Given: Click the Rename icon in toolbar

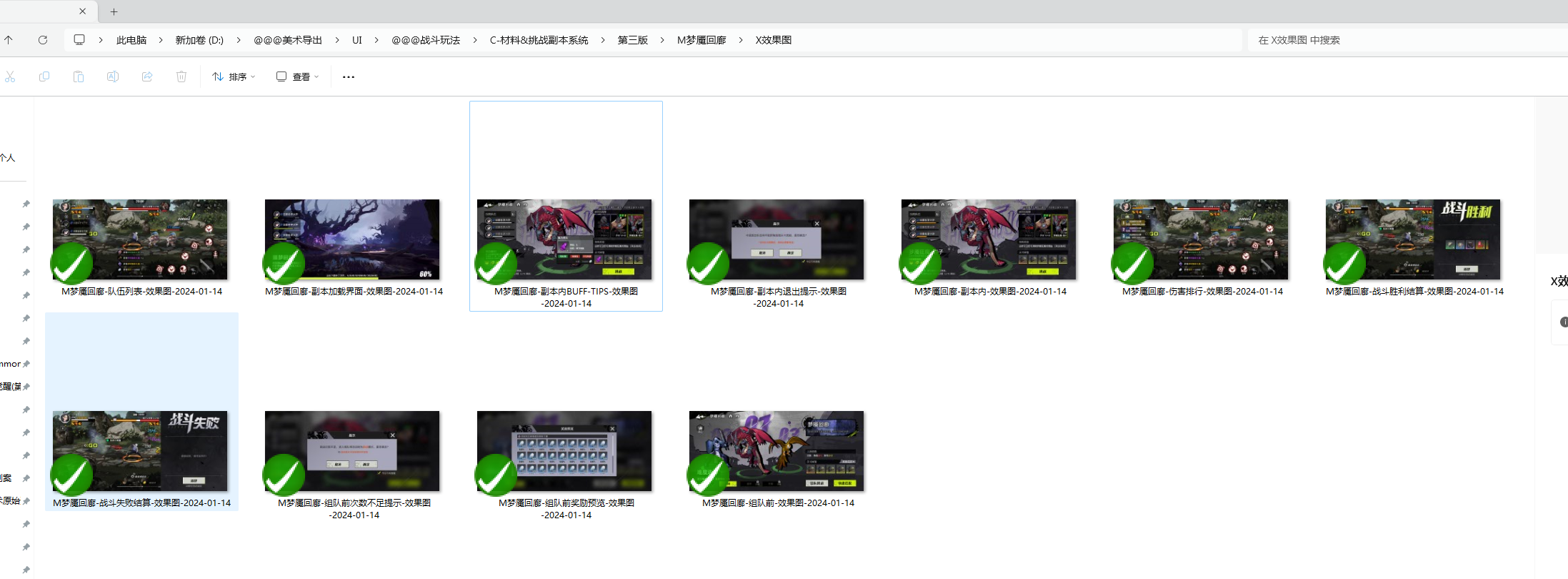Looking at the screenshot, I should tap(113, 76).
